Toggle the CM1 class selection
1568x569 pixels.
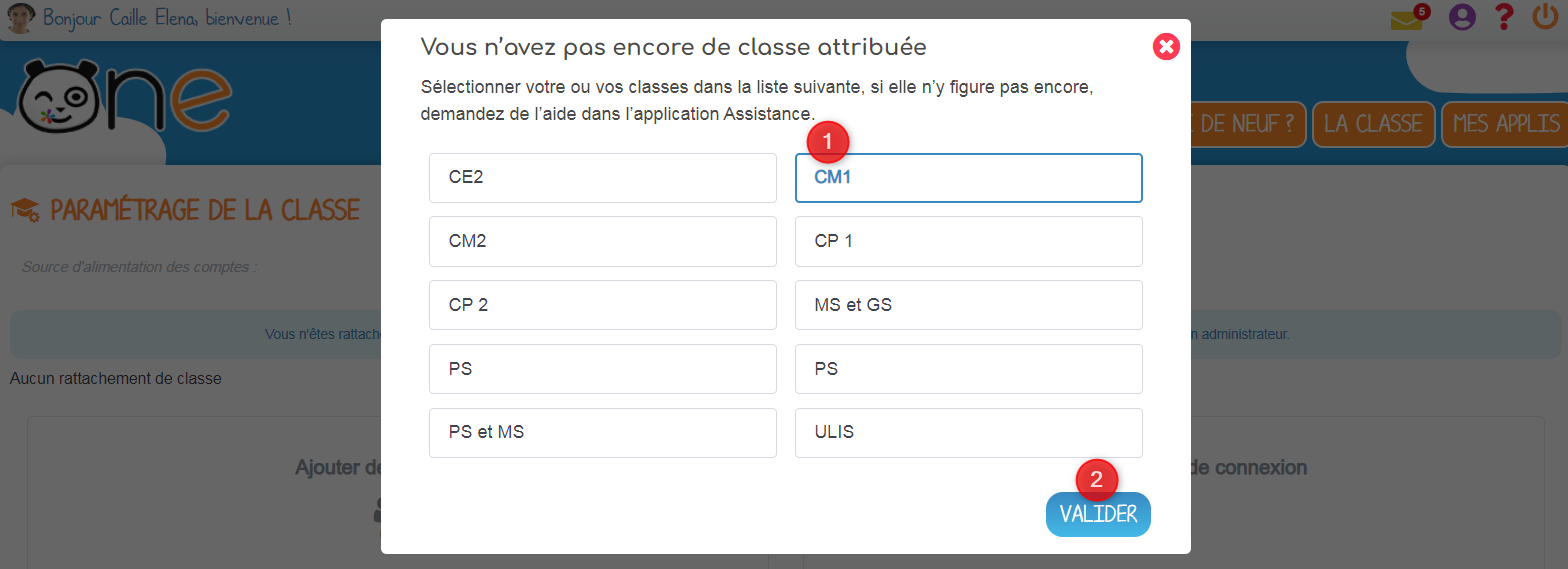(968, 178)
